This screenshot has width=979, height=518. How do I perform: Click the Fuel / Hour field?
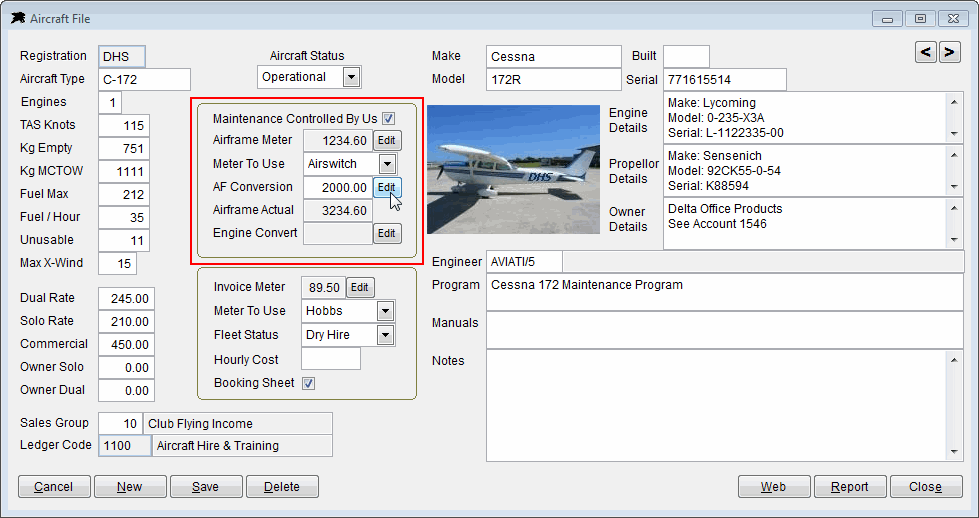tap(124, 218)
